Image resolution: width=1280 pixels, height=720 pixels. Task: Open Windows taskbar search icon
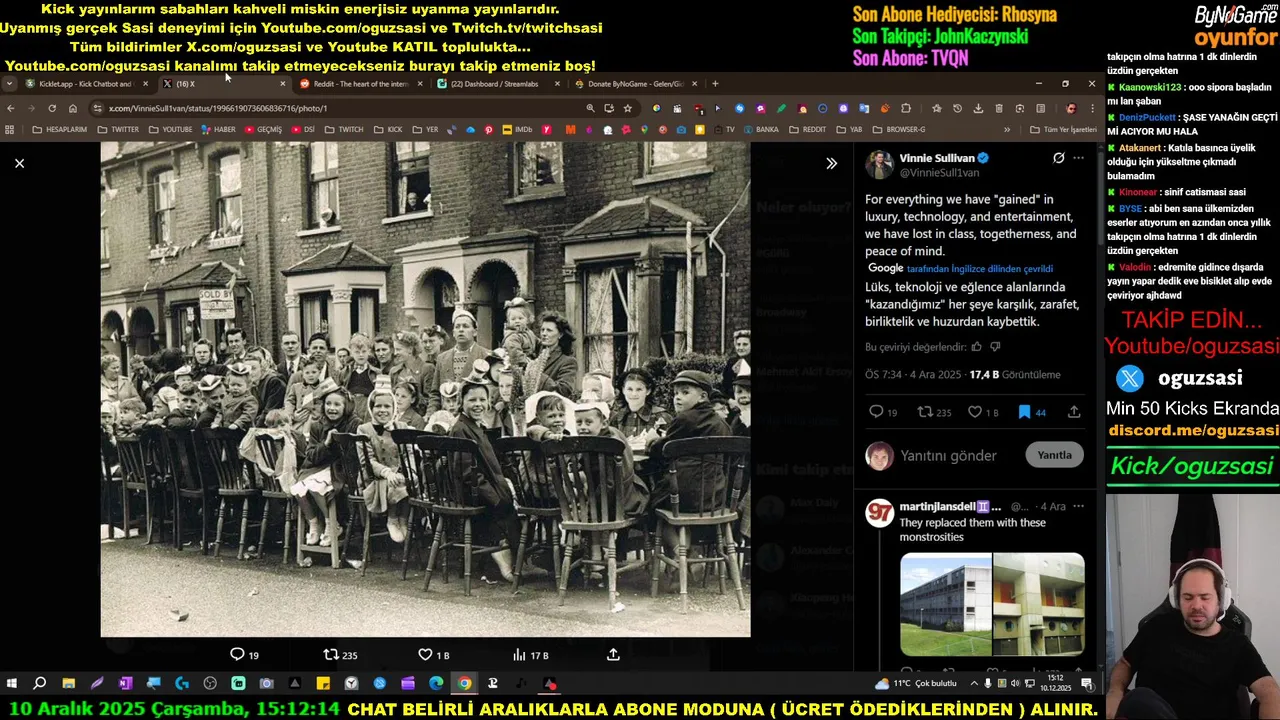pyautogui.click(x=40, y=684)
